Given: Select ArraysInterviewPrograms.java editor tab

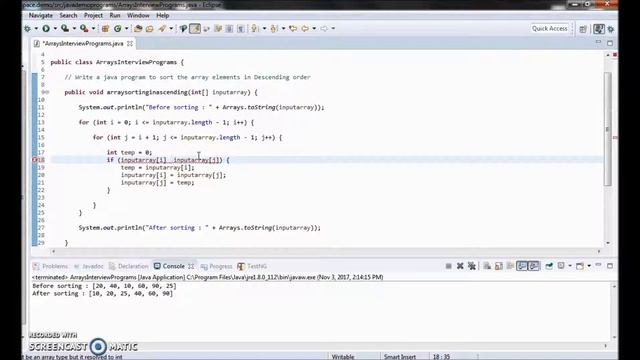Looking at the screenshot, I should click(x=83, y=43).
